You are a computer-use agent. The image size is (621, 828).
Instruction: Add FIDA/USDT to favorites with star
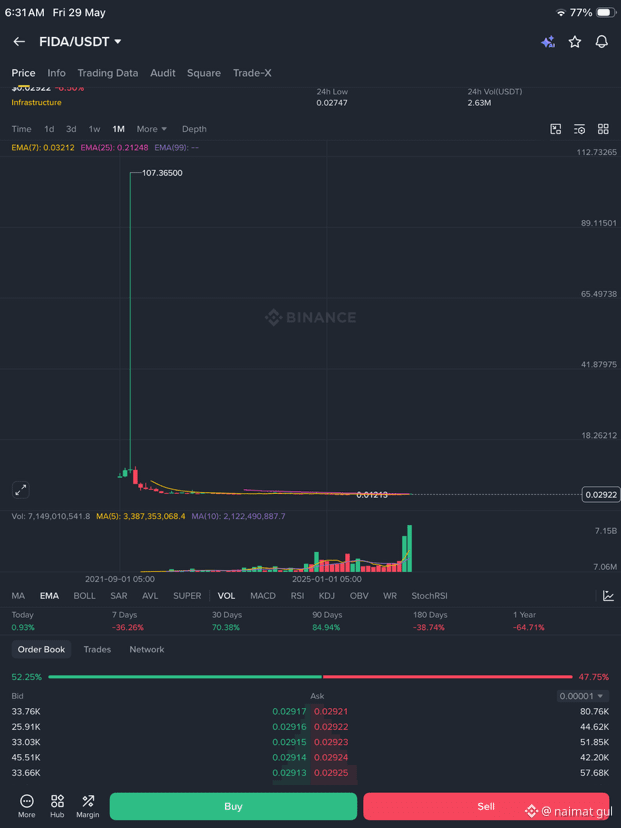(575, 42)
